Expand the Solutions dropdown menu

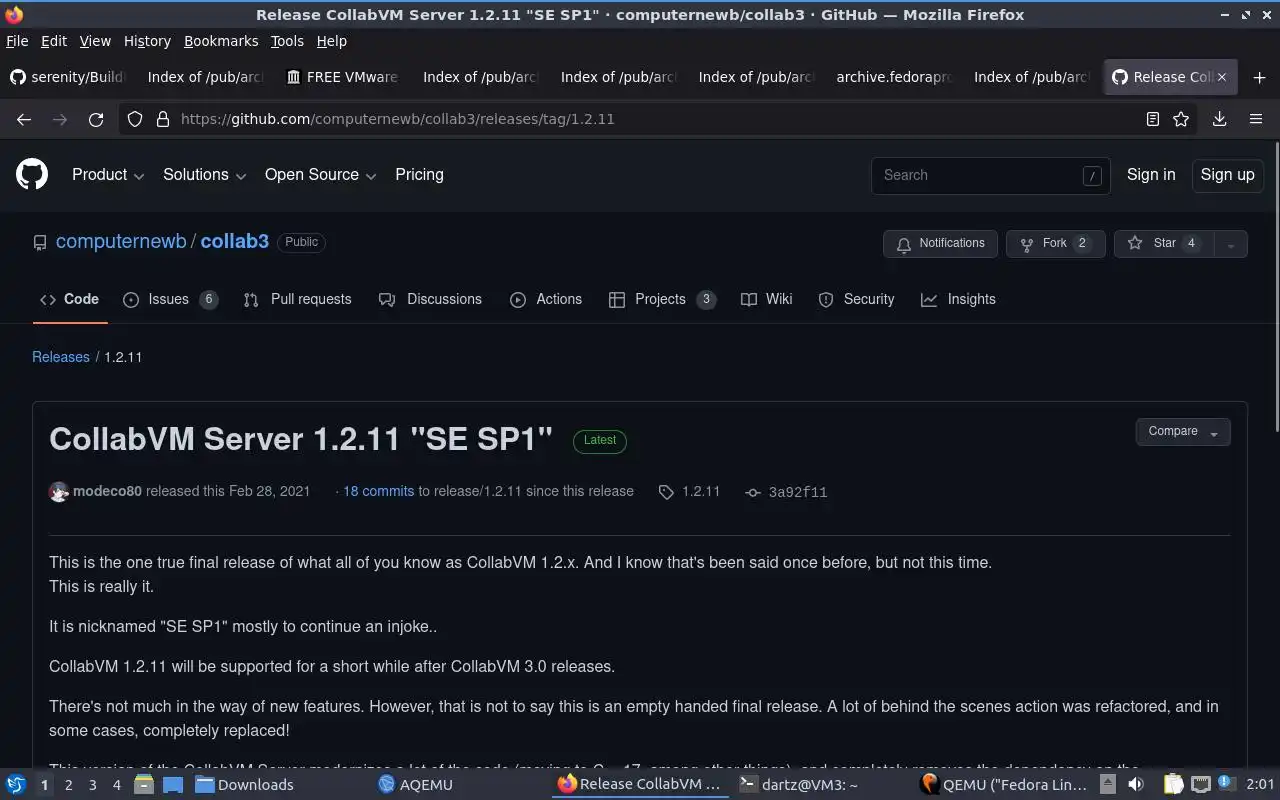tap(204, 175)
